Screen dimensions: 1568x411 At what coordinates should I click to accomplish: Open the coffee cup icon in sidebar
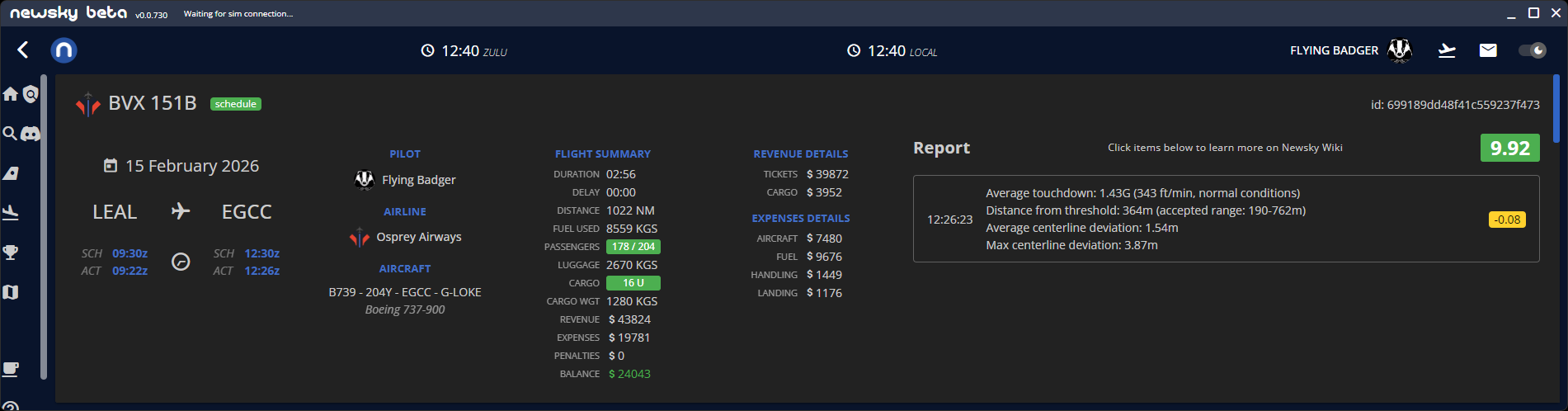click(11, 369)
